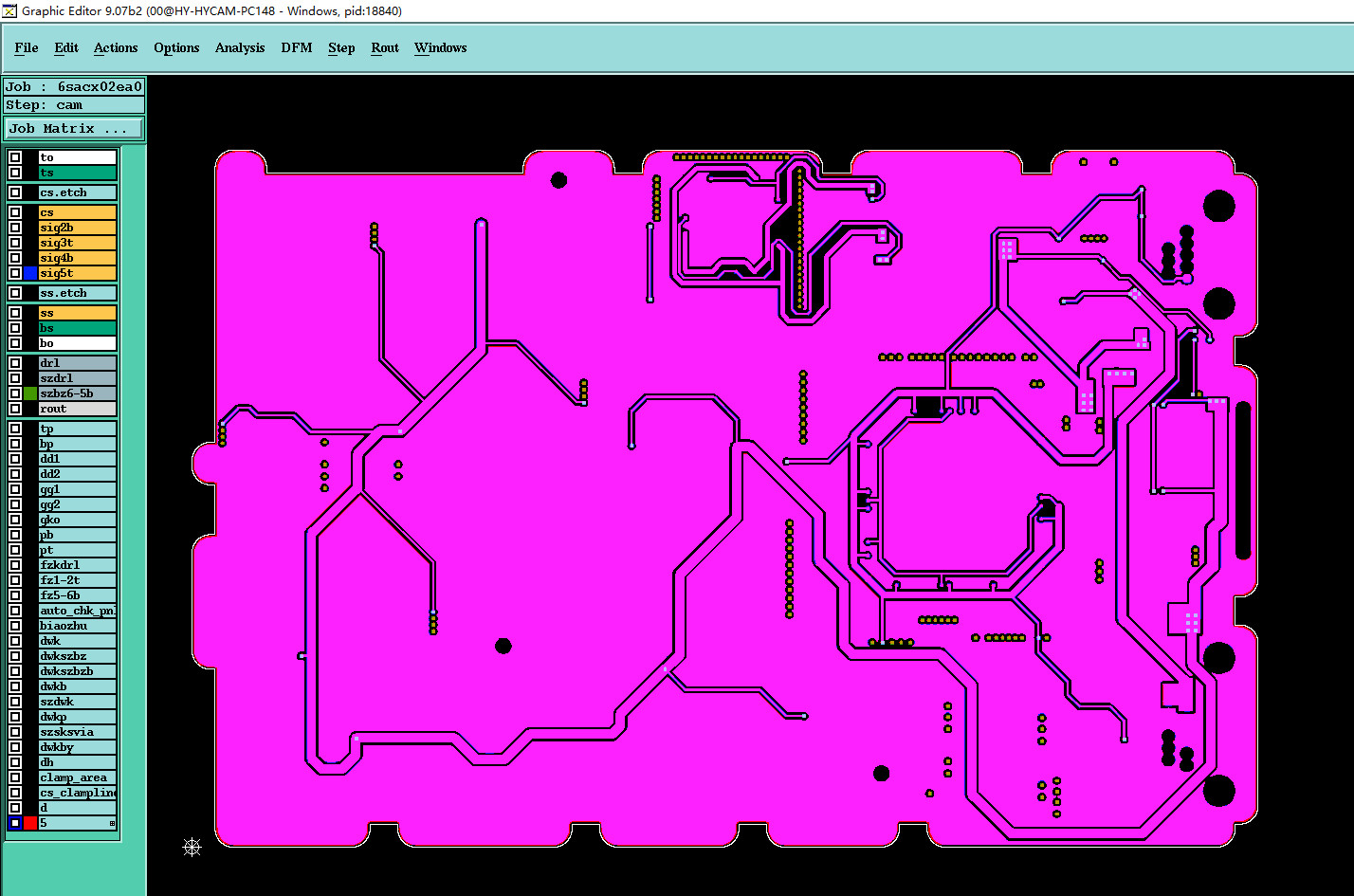Select the biaozhu layer name
Screen dimensions: 1354x896
coord(78,626)
